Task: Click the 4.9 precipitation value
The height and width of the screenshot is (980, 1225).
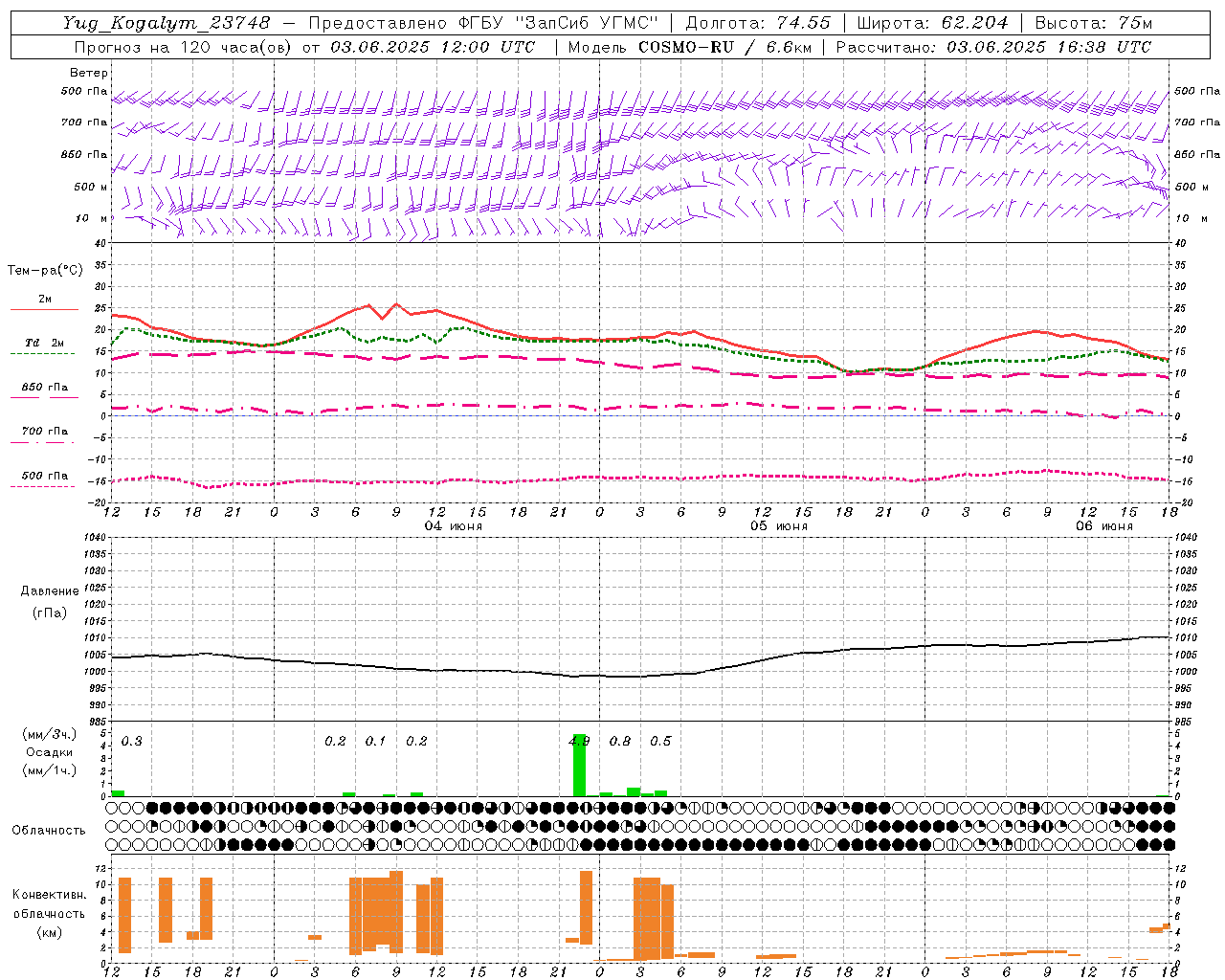Action: 579,741
